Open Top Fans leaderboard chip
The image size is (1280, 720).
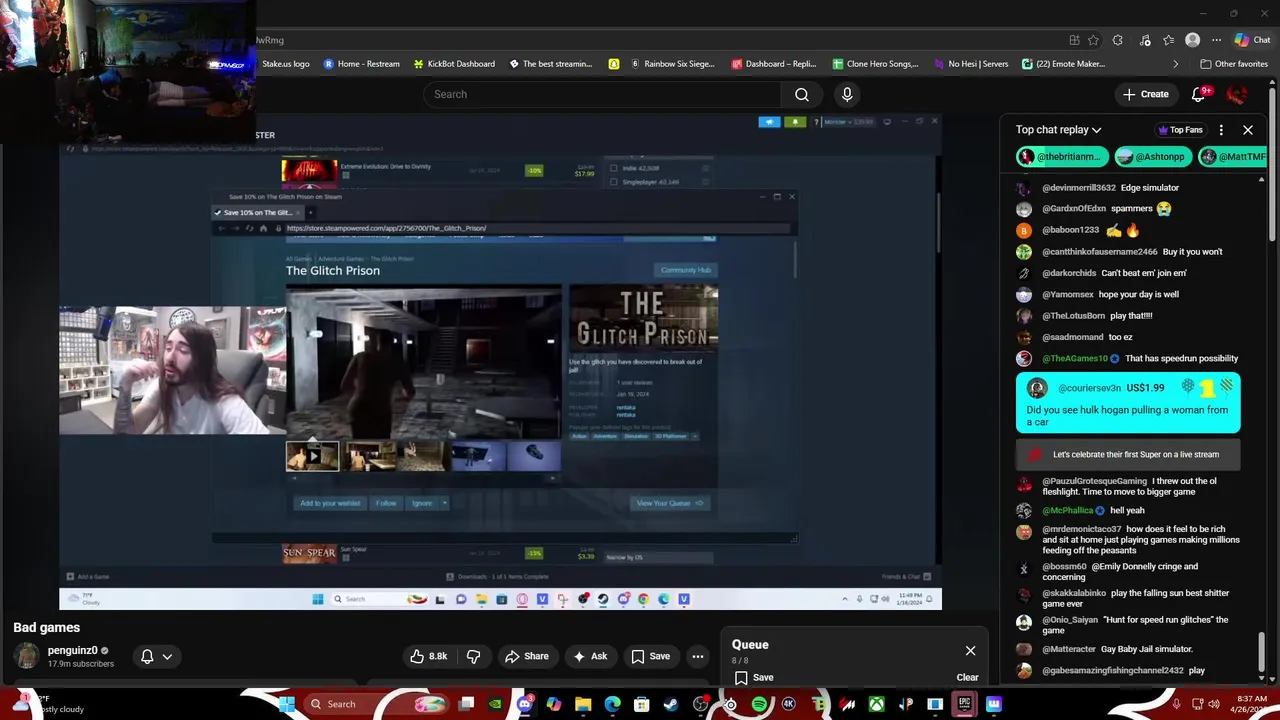(x=1180, y=130)
